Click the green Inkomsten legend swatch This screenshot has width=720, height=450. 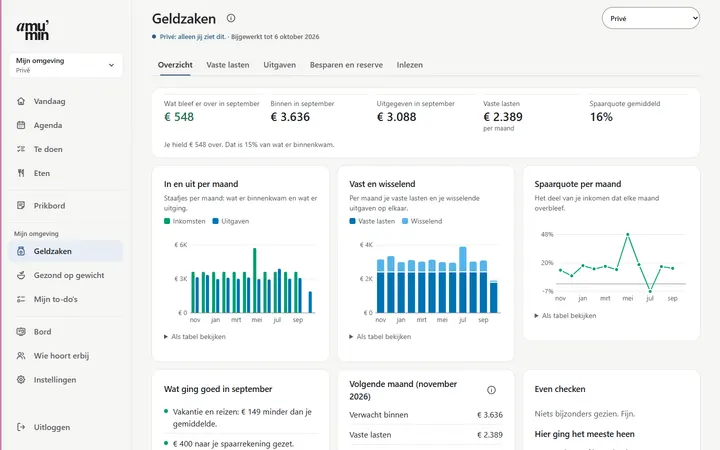tap(167, 221)
